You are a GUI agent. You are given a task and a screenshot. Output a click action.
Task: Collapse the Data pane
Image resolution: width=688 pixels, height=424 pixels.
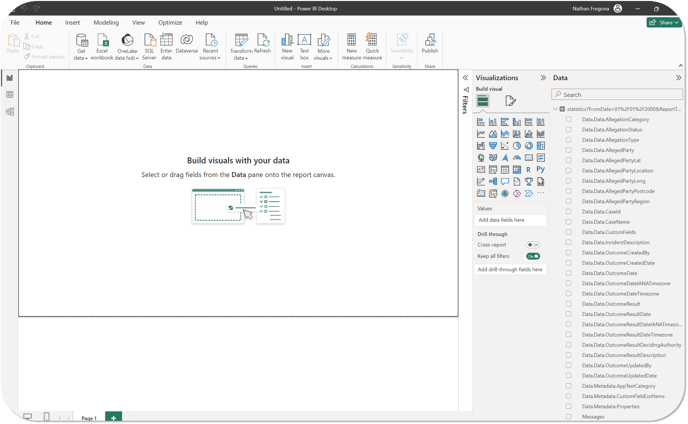tap(678, 78)
